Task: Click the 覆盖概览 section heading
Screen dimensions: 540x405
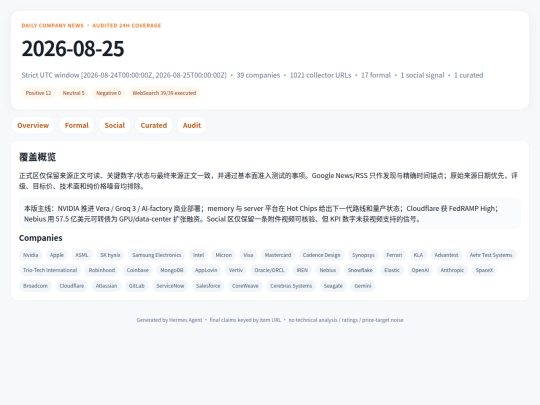Action: click(x=38, y=157)
